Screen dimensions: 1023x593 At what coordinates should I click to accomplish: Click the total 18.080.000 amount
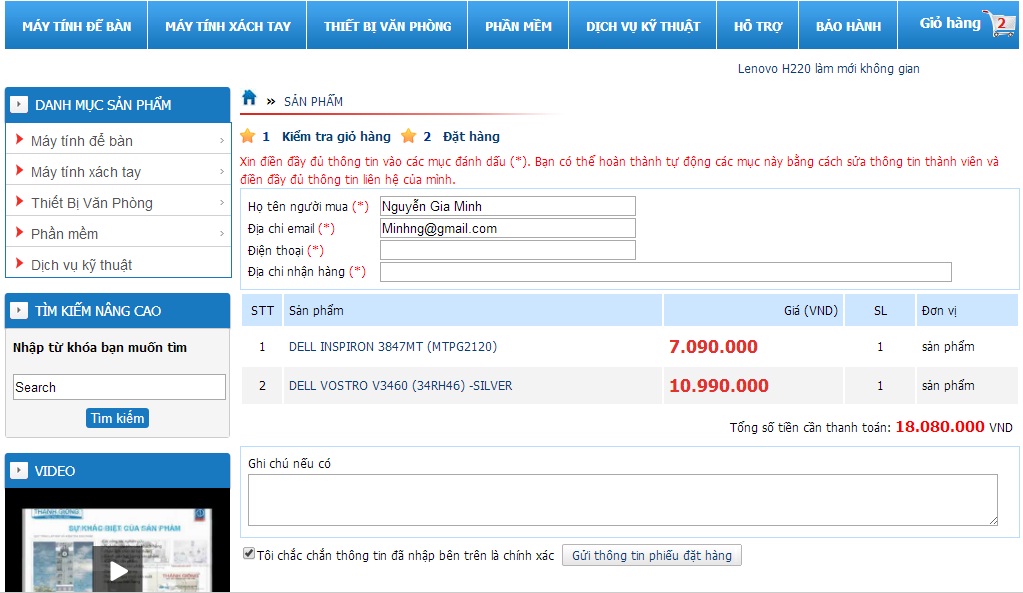939,427
